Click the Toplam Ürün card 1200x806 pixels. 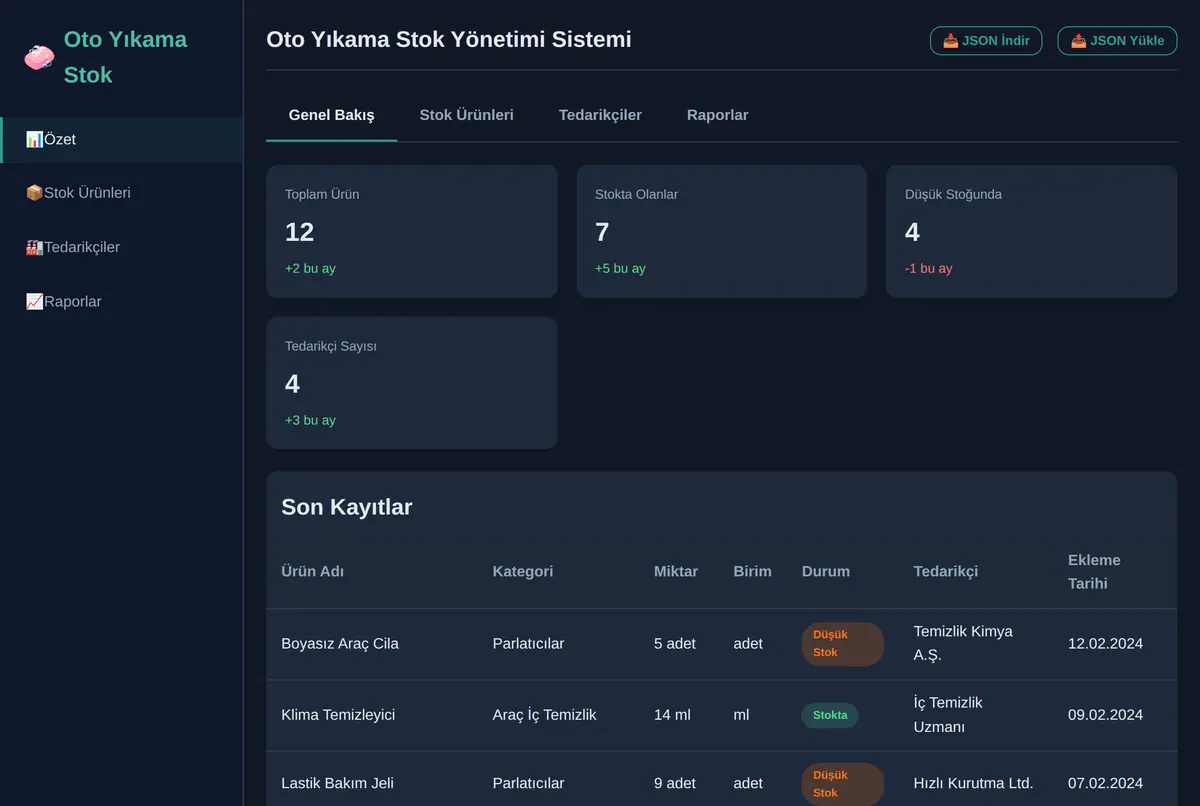[x=411, y=231]
